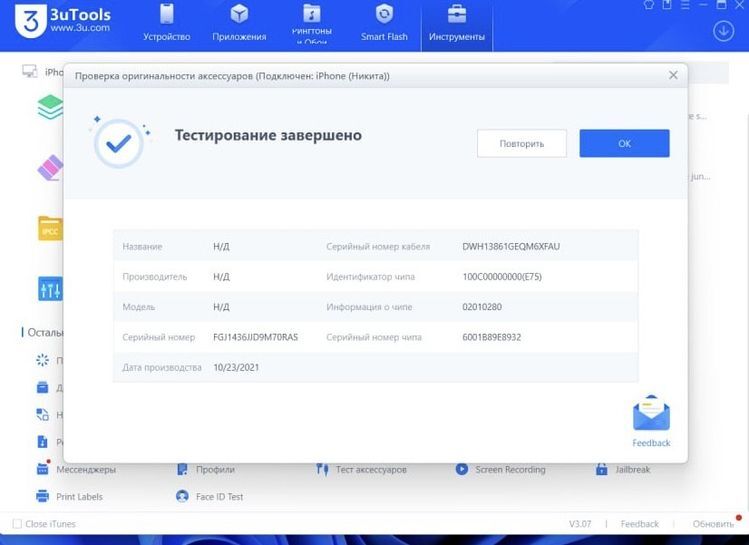Tick the Close iTunes checkbox
749x545 pixels.
point(17,524)
